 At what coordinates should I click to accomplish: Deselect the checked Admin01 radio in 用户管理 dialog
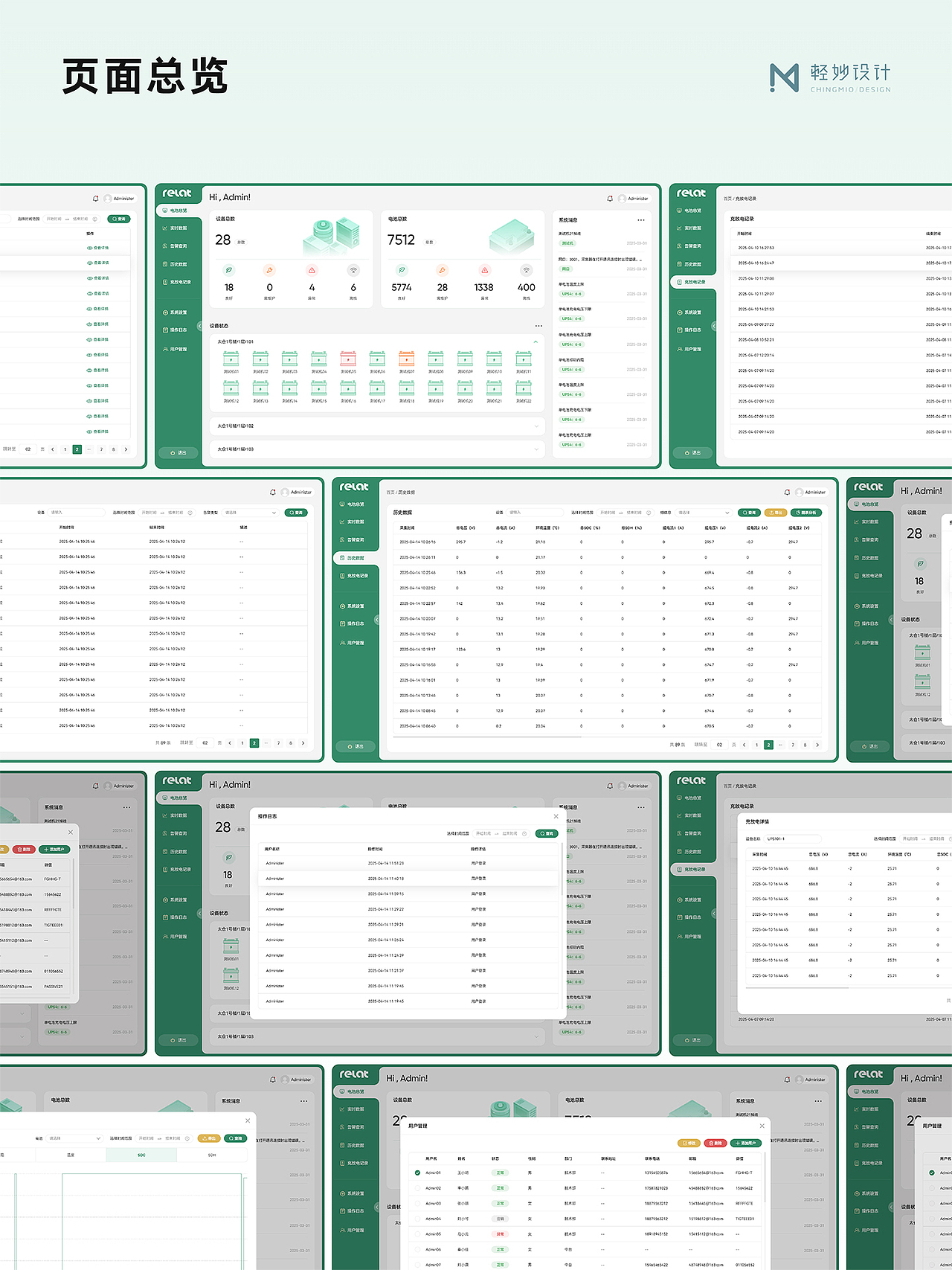coord(417,1173)
